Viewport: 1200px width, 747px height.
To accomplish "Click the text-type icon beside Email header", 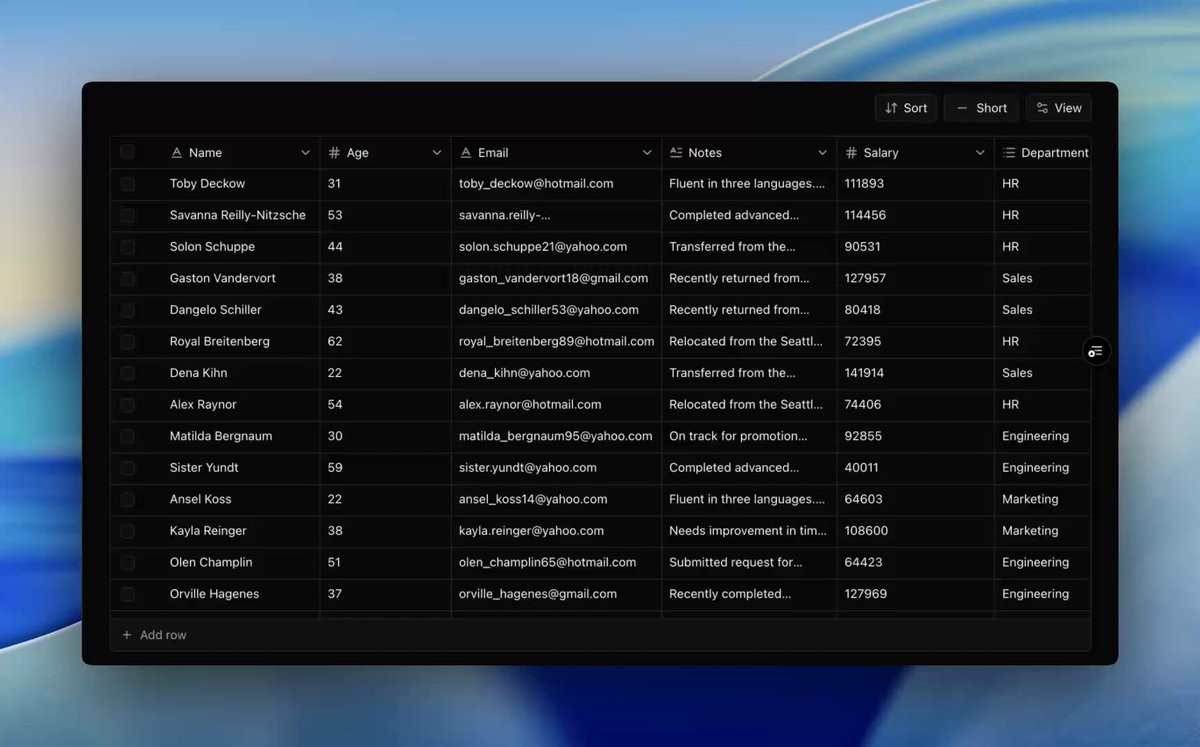I will click(x=466, y=153).
